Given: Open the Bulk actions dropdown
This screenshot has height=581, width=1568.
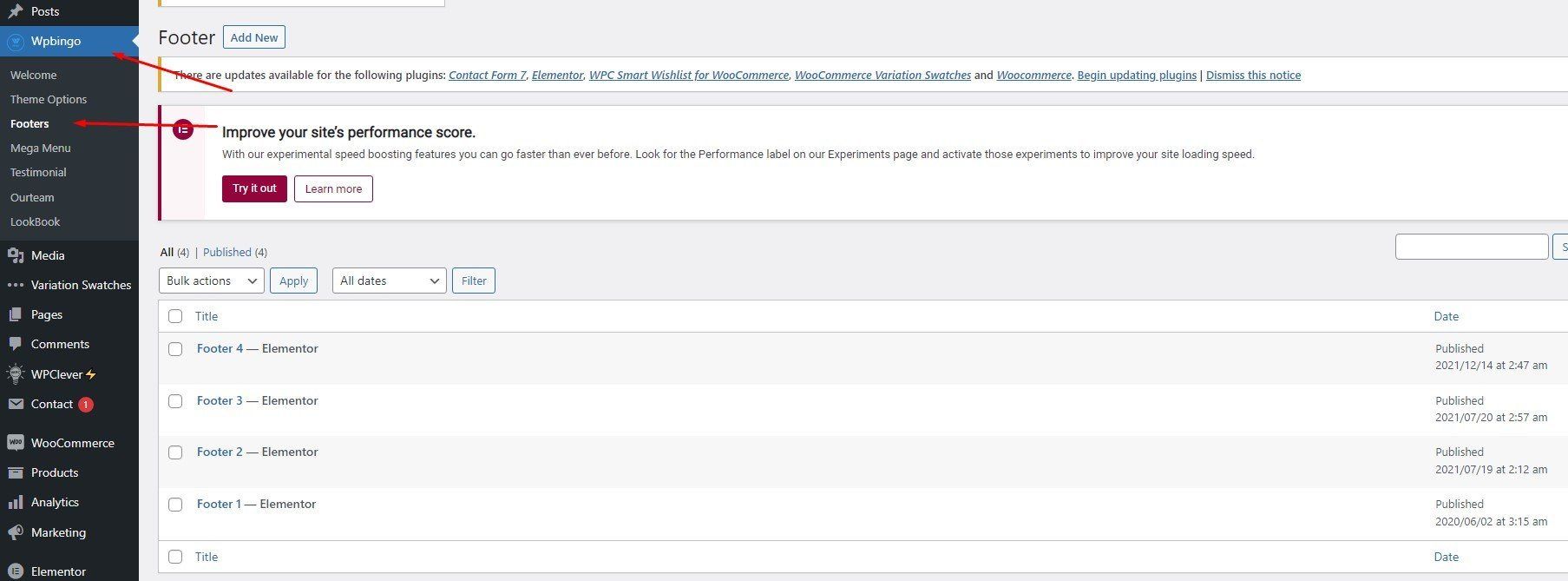Looking at the screenshot, I should click(211, 281).
